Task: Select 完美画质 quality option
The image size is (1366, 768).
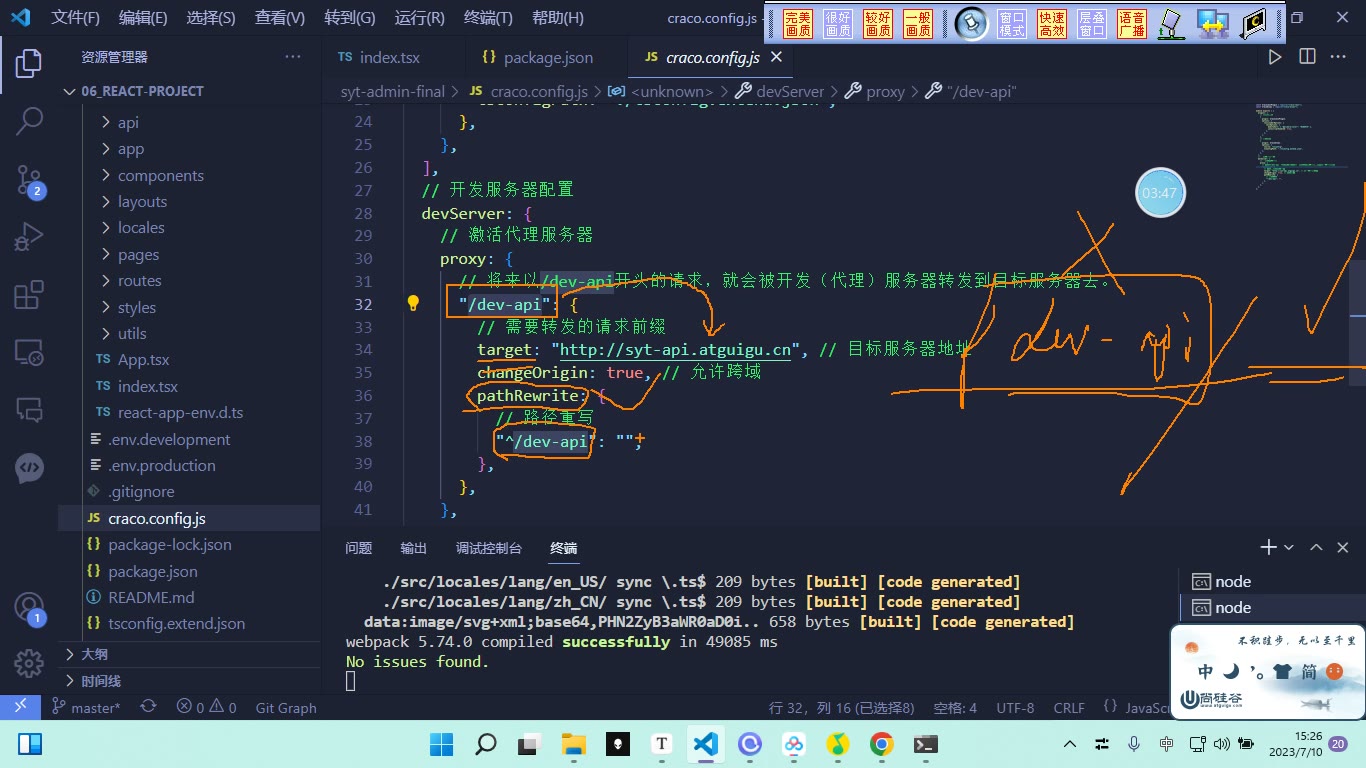Action: coord(798,24)
